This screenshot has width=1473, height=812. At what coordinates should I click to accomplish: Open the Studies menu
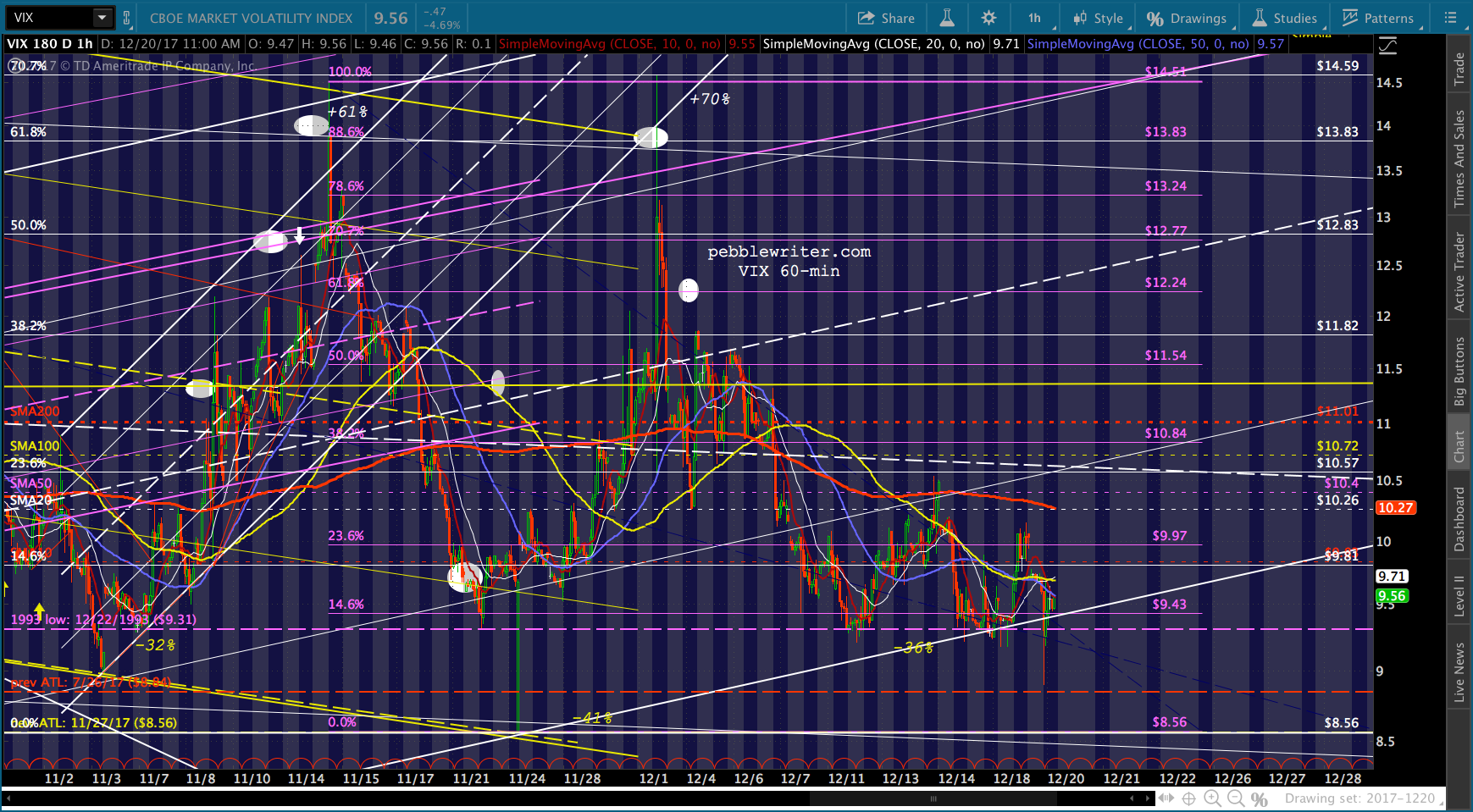tap(1285, 18)
